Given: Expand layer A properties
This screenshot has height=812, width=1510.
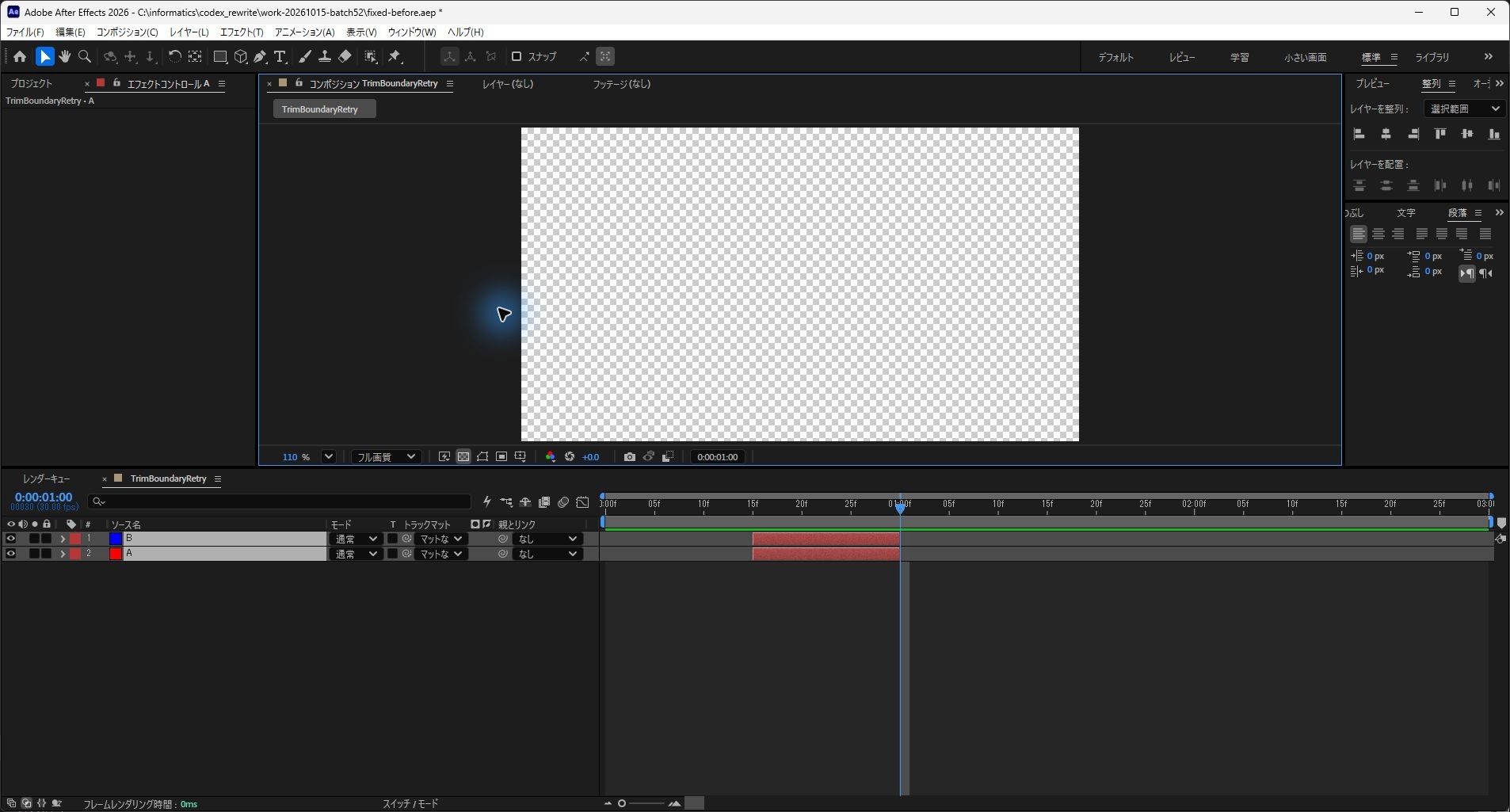Looking at the screenshot, I should (63, 554).
